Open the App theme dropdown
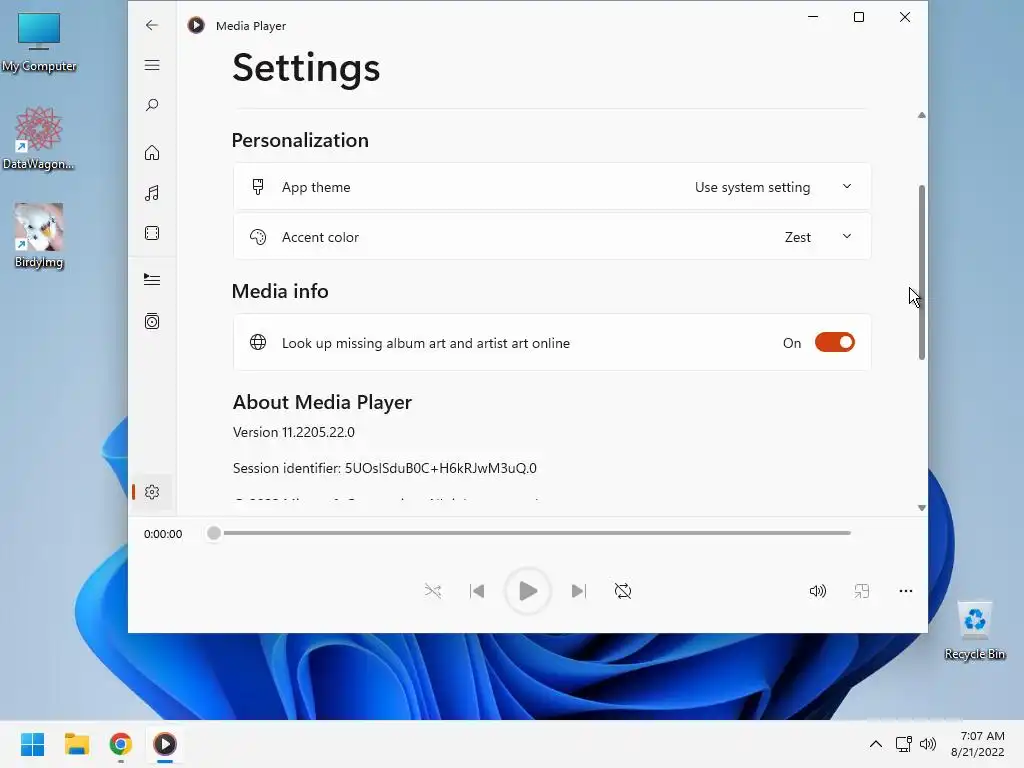Viewport: 1024px width, 768px height. [552, 187]
